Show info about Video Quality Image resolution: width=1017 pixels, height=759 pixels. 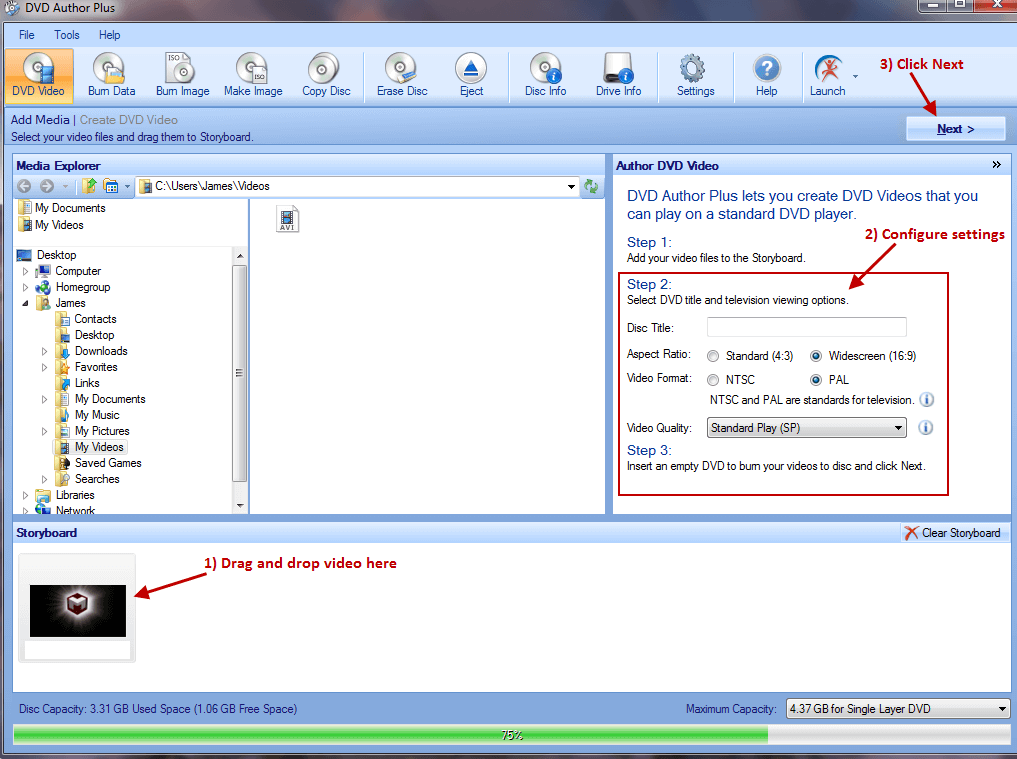click(x=926, y=428)
